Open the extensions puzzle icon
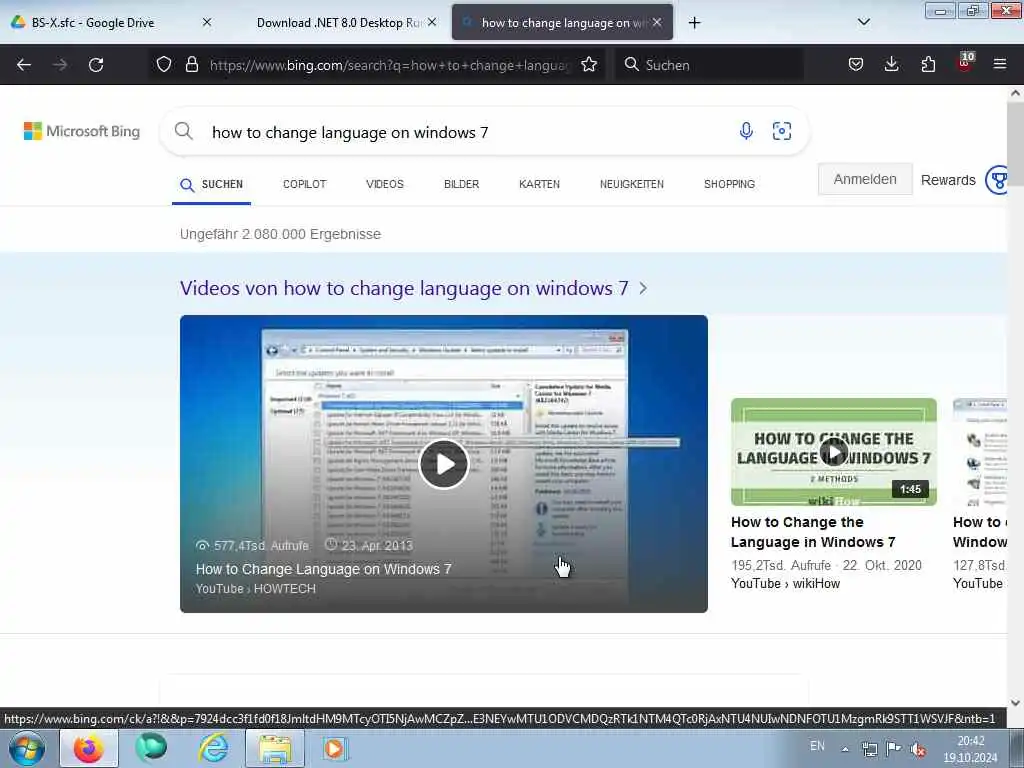This screenshot has height=768, width=1024. [928, 64]
